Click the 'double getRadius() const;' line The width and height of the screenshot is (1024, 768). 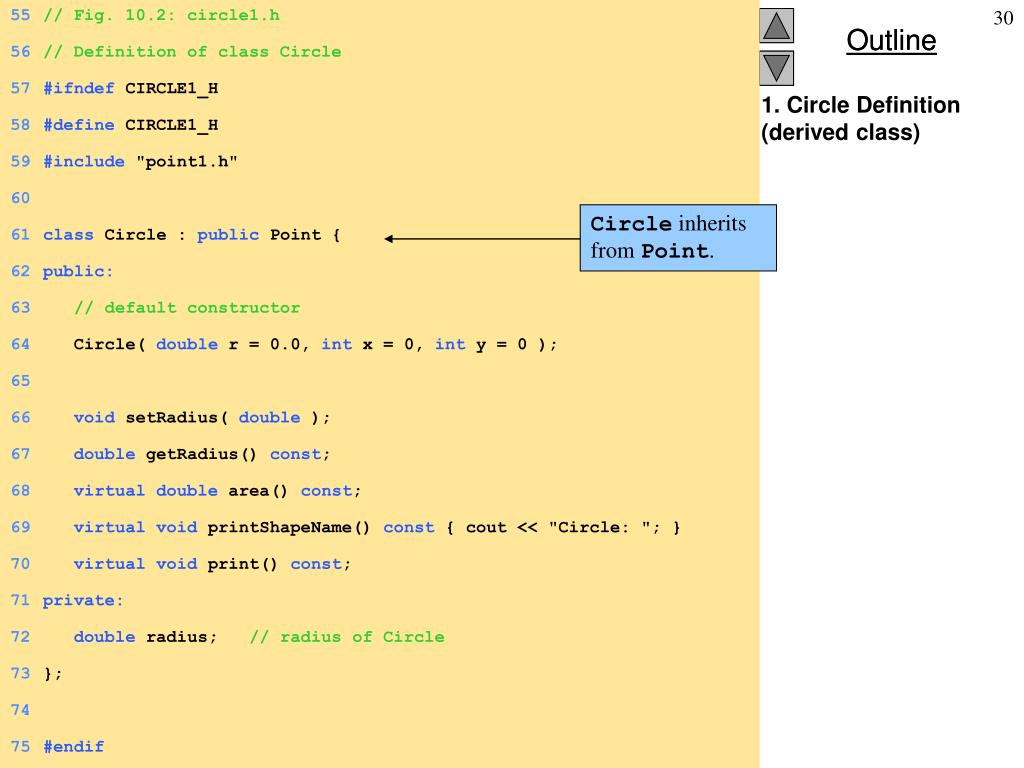[202, 454]
